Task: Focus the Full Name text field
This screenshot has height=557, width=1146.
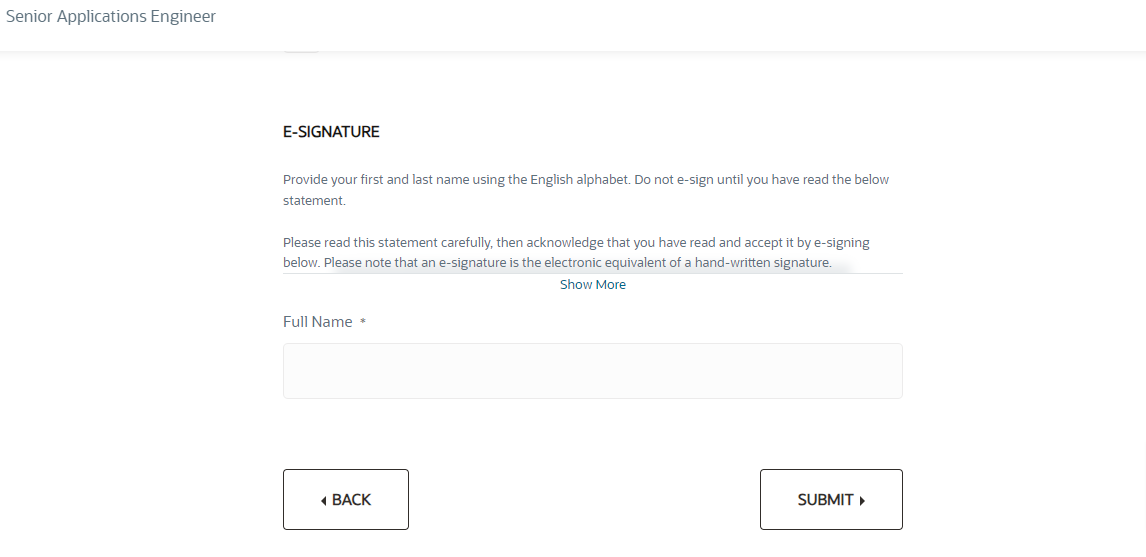Action: click(x=593, y=371)
